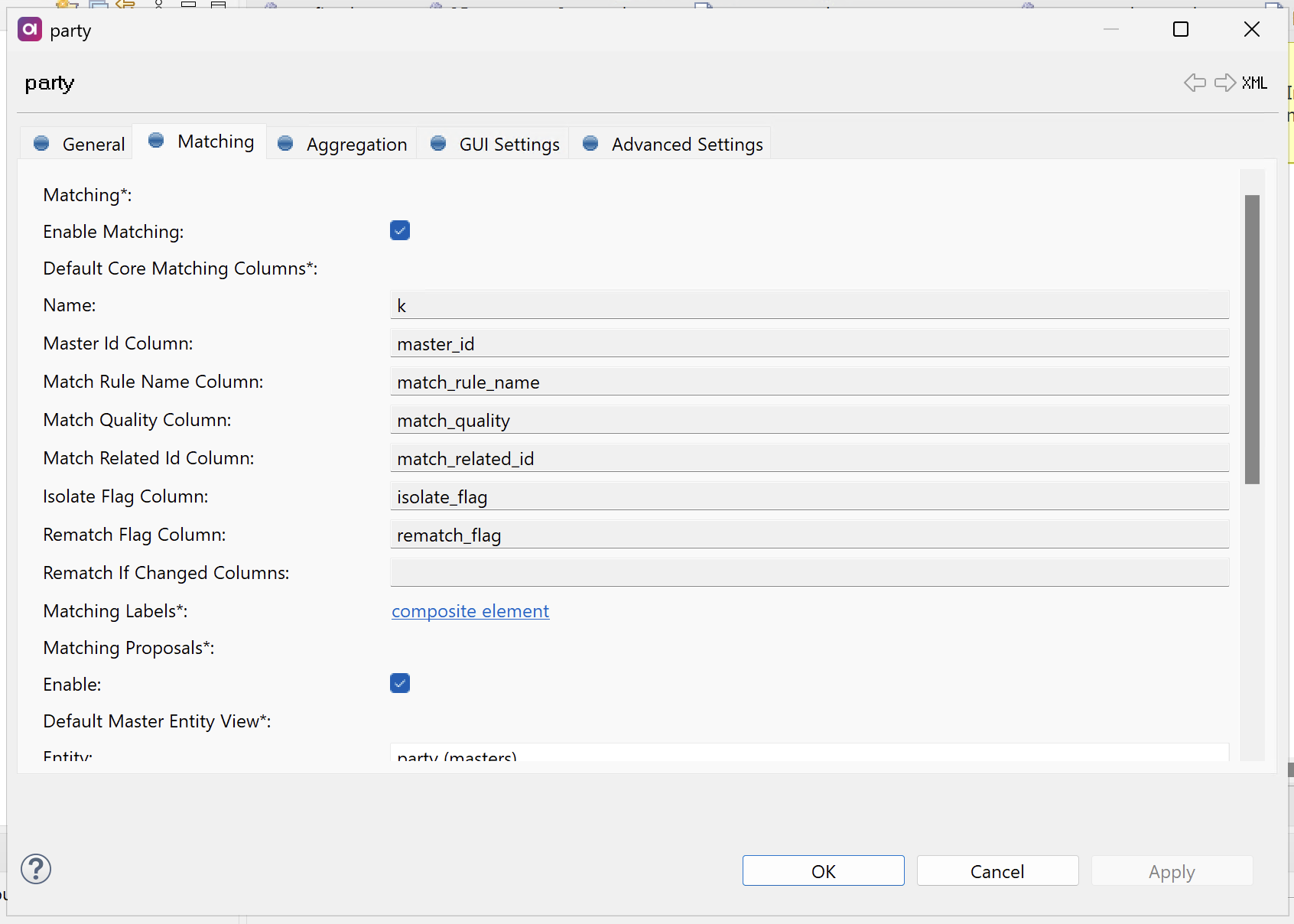Click the blue sphere icon on the General tab
The image size is (1294, 924).
(x=41, y=143)
